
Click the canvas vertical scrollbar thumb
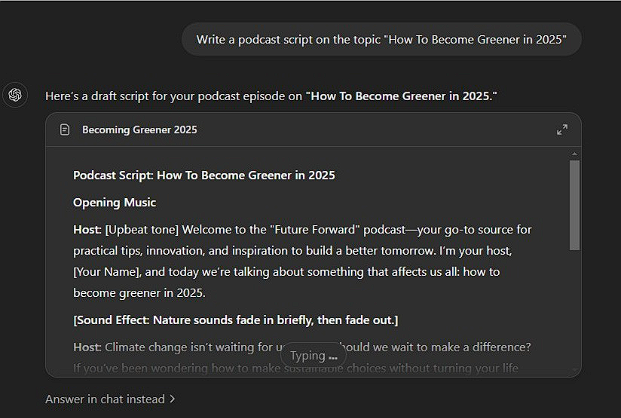[x=574, y=205]
